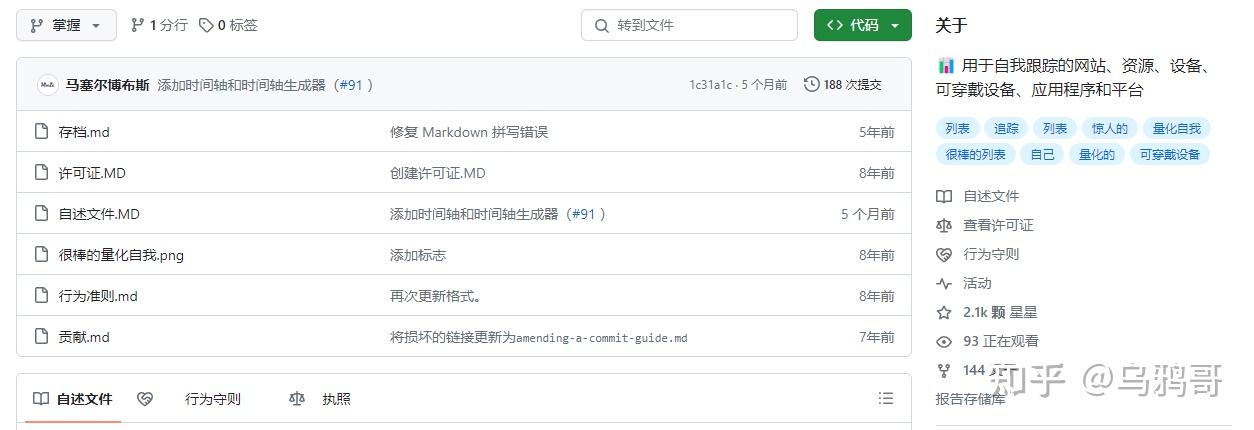Open sidebar 自述文件 link
Screen dimensions: 1254x430
point(991,196)
